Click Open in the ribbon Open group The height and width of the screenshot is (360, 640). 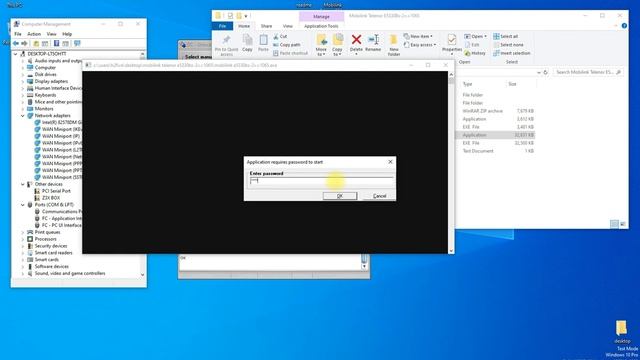[476, 36]
